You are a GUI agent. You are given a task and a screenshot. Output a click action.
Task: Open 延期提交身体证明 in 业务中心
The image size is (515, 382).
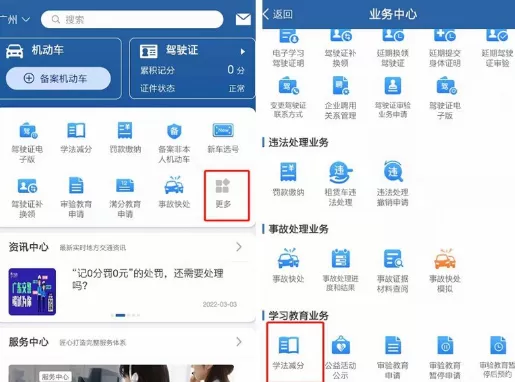coord(445,48)
